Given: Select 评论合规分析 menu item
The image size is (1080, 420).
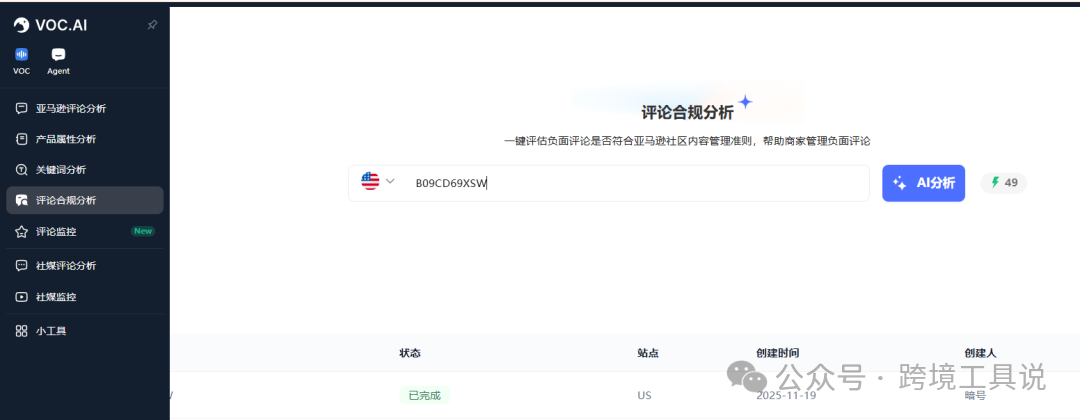Looking at the screenshot, I should 85,200.
